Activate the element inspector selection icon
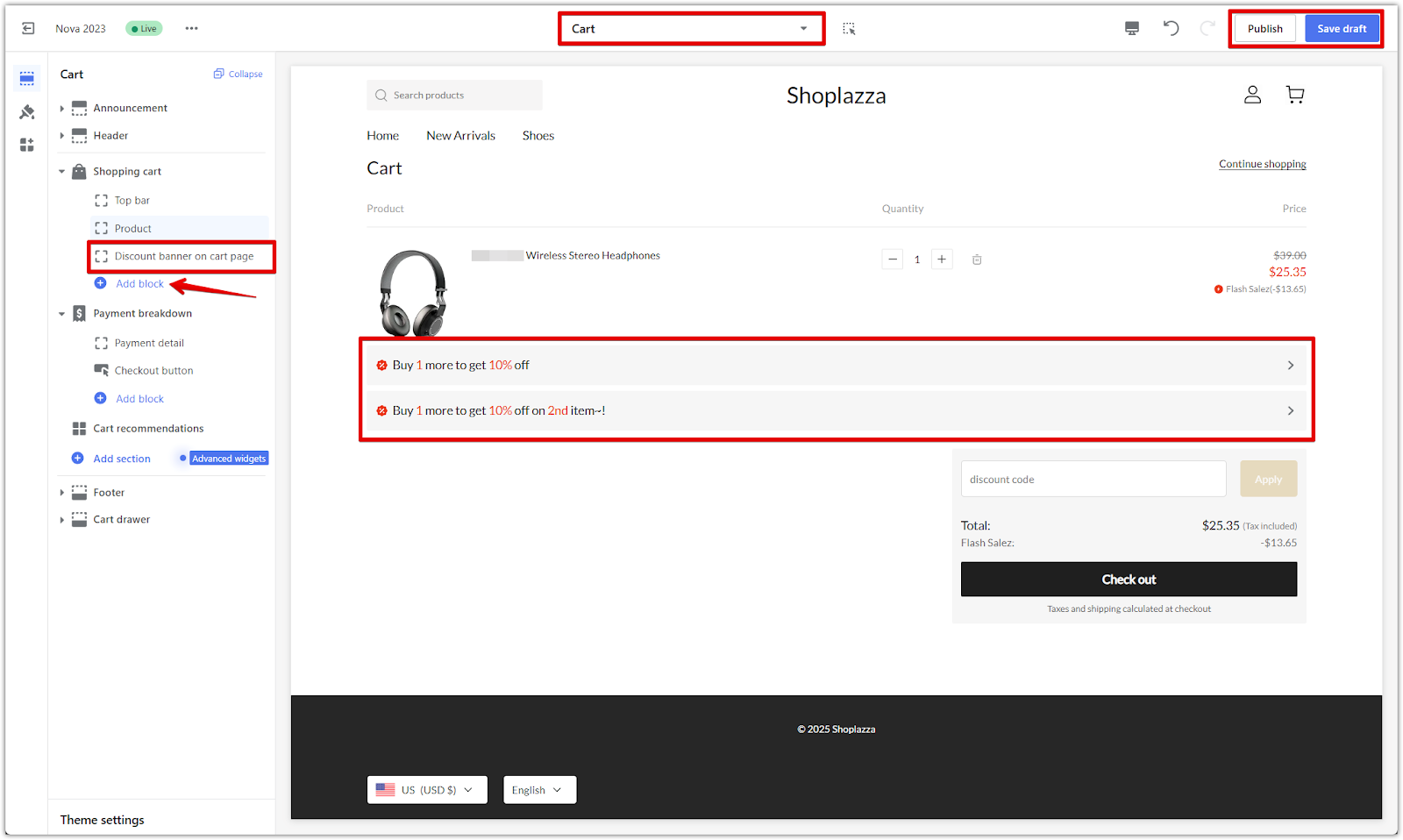Image resolution: width=1403 pixels, height=840 pixels. pyautogui.click(x=849, y=29)
